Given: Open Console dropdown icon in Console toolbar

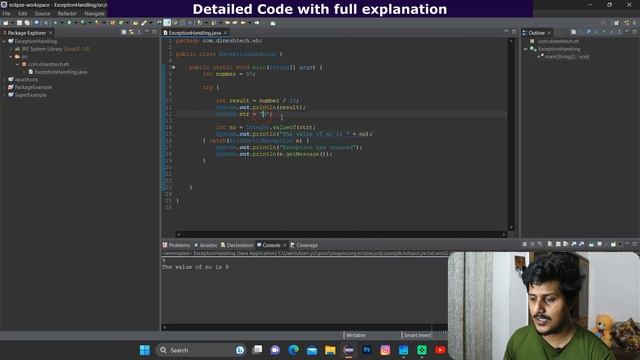Looking at the screenshot, I should click(x=613, y=244).
